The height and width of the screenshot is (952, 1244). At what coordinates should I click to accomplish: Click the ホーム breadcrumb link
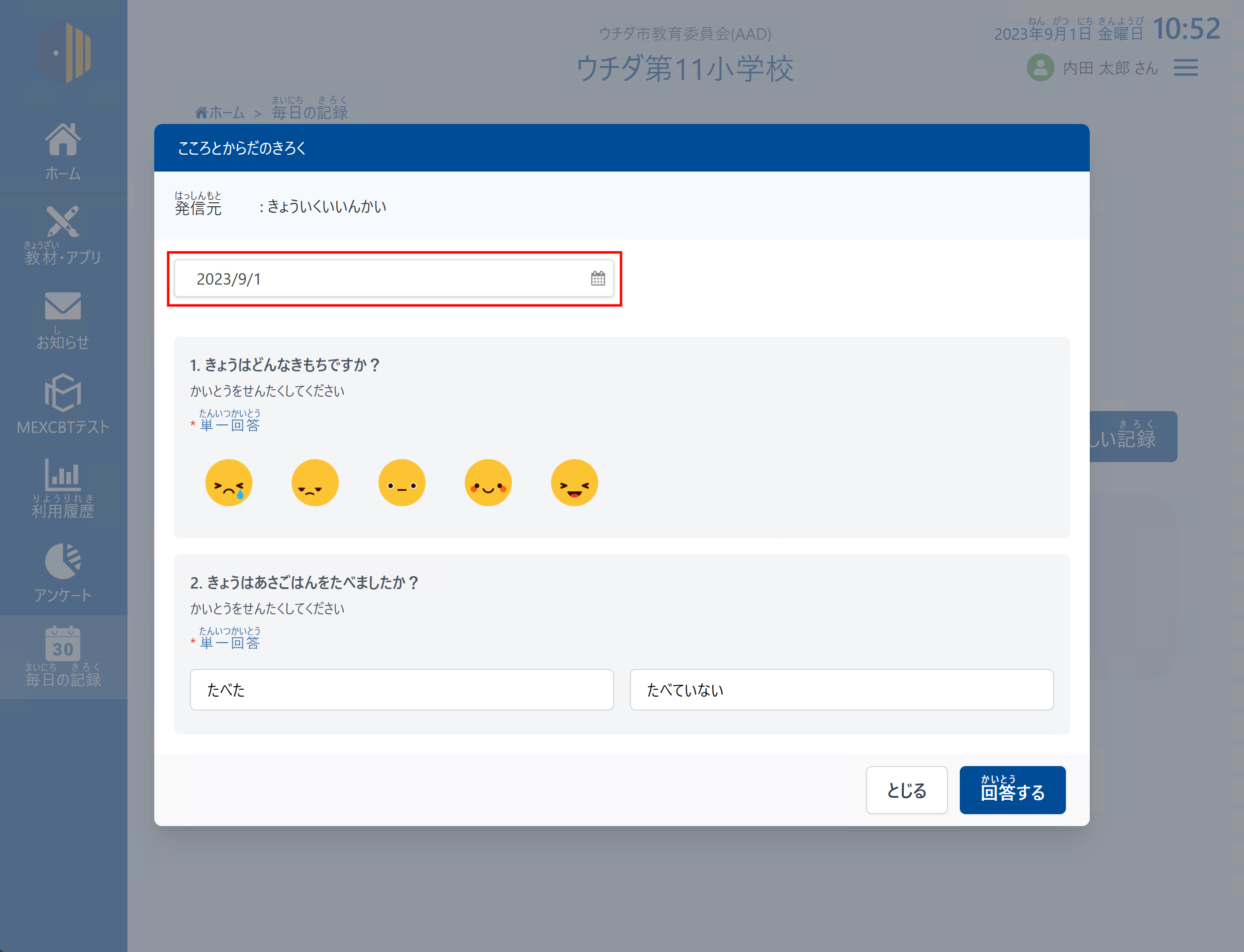tap(220, 113)
